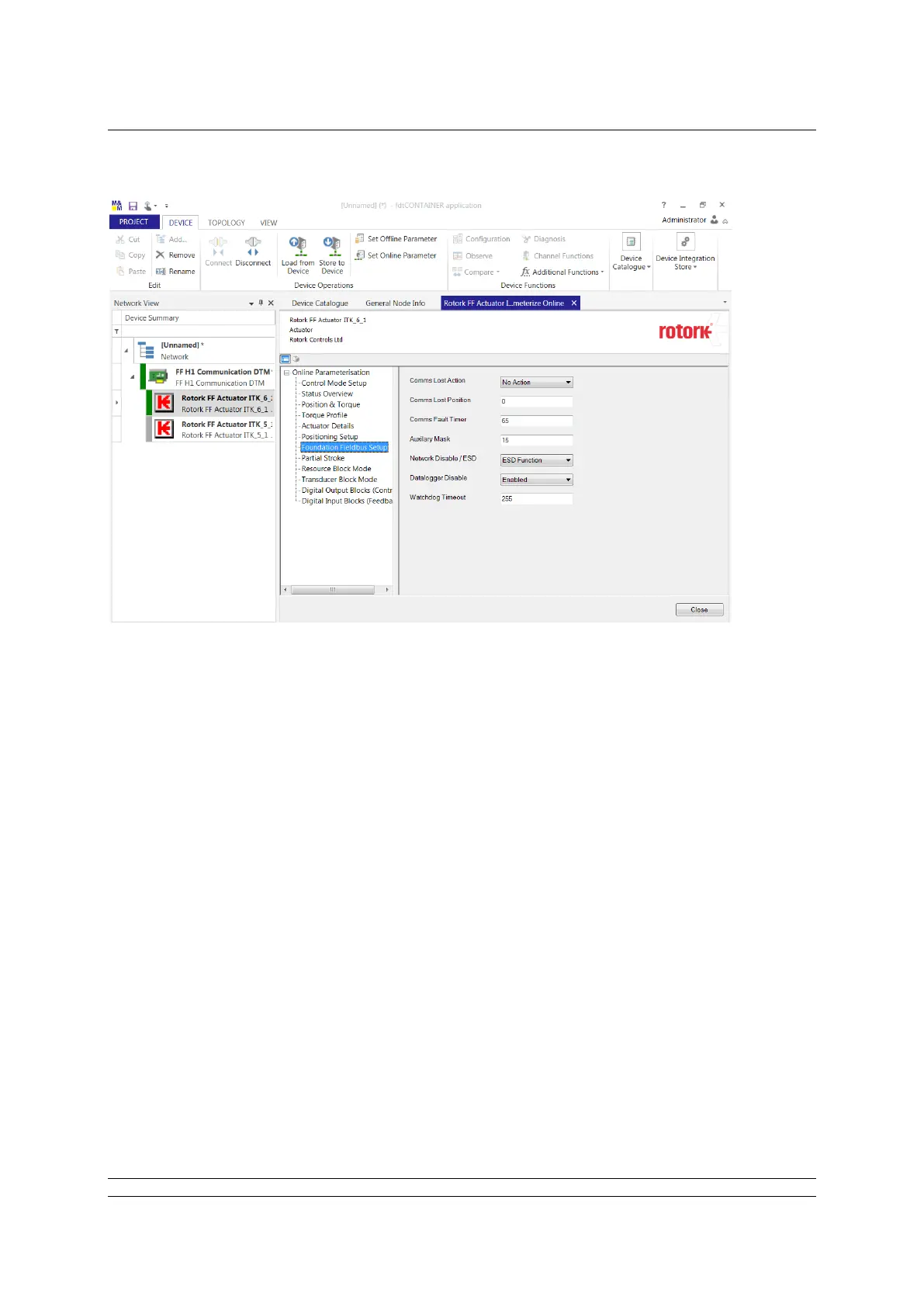Open the General Node Info tab
Image resolution: width=924 pixels, height=1307 pixels.
coord(396,303)
